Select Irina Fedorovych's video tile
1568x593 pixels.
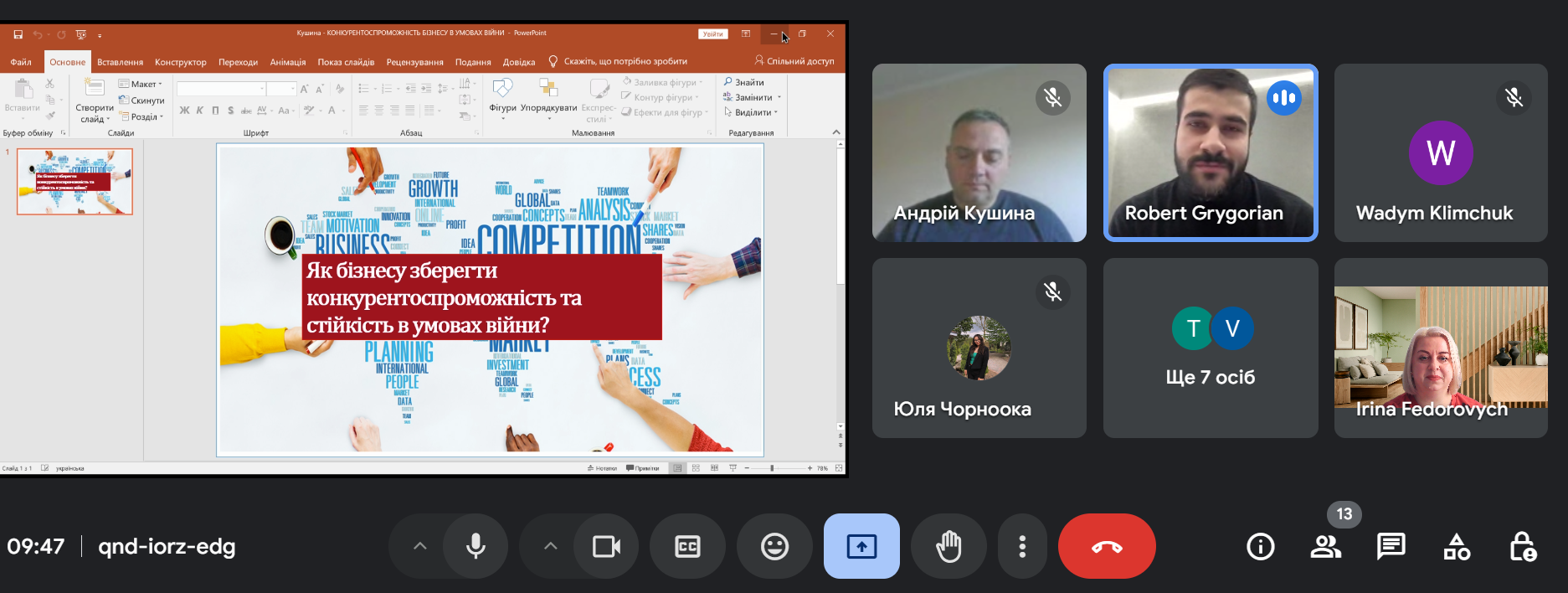1441,348
